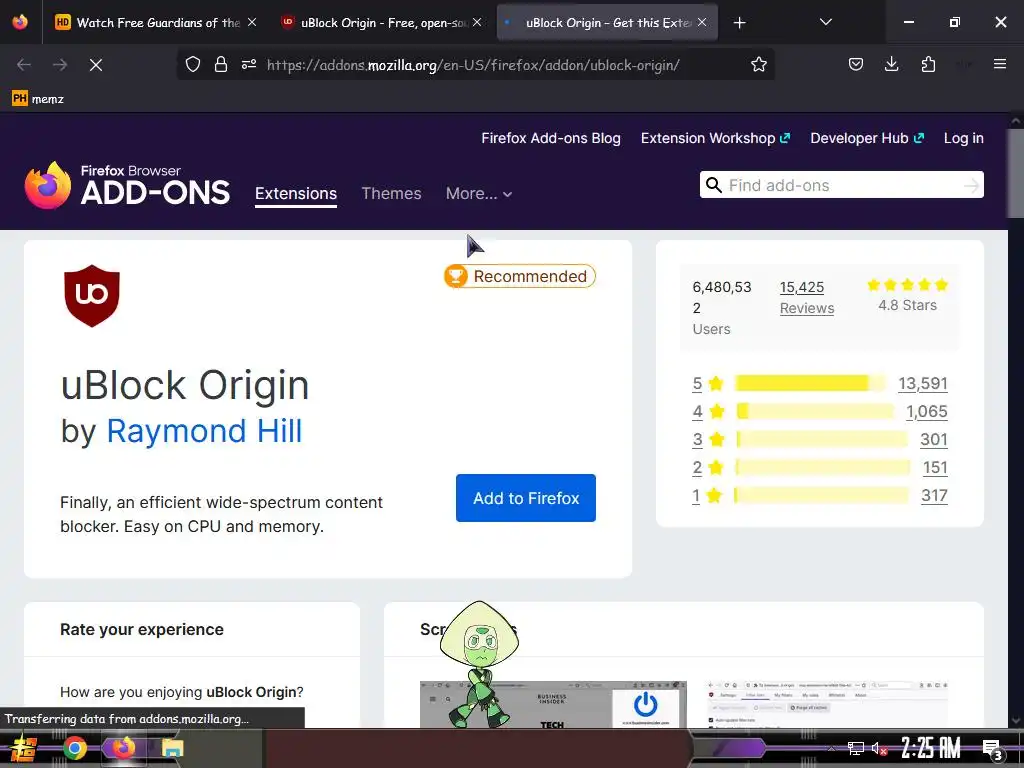Screen dimensions: 1024x768
Task: Click the Firefox Browser Add-ons logo
Action: [x=127, y=185]
